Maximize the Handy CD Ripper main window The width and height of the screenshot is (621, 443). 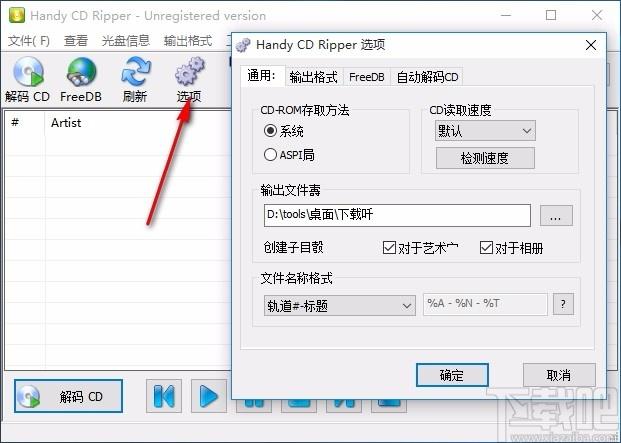pyautogui.click(x=551, y=15)
